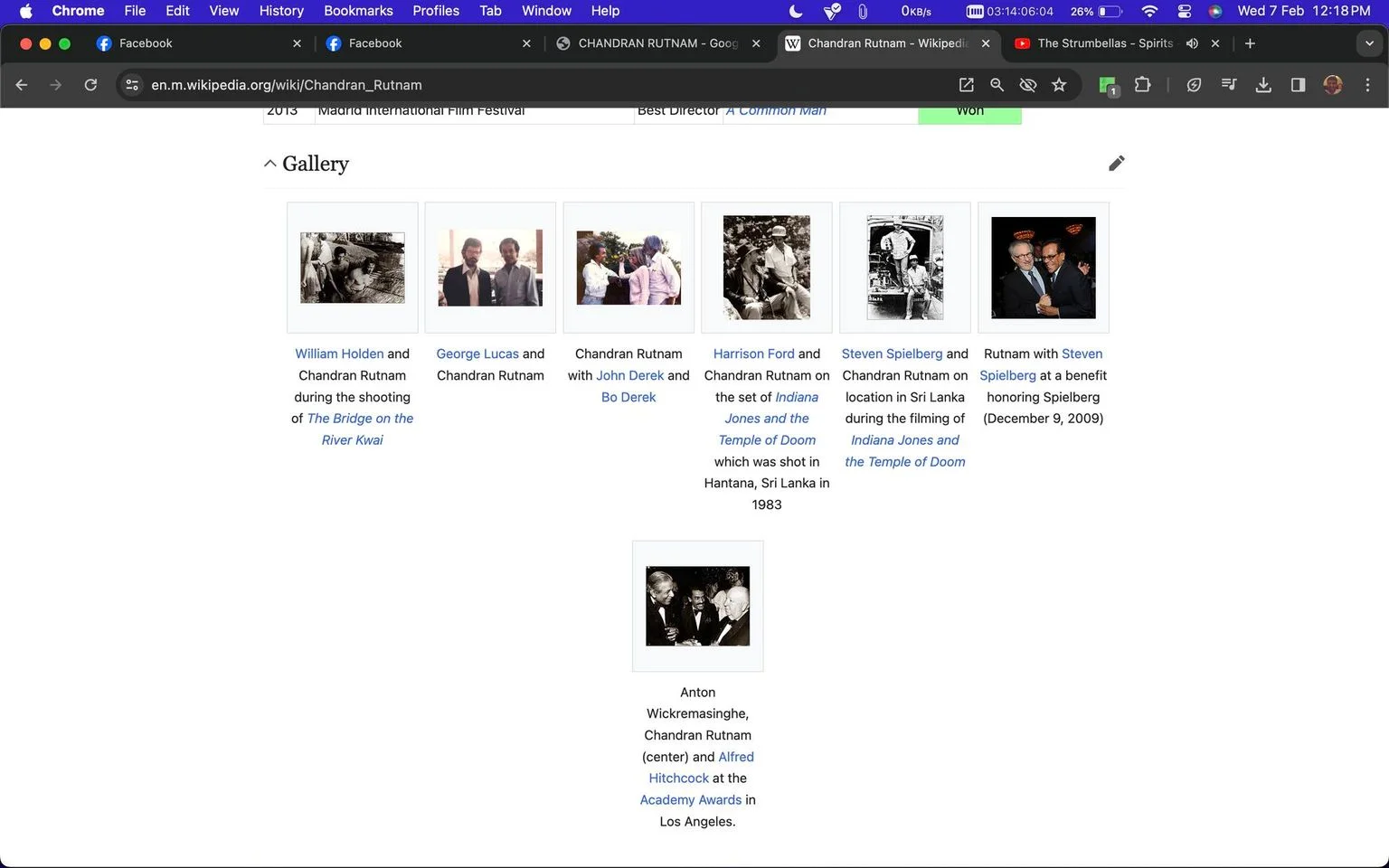The image size is (1389, 868).
Task: Toggle the side panel icon
Action: point(1298,85)
